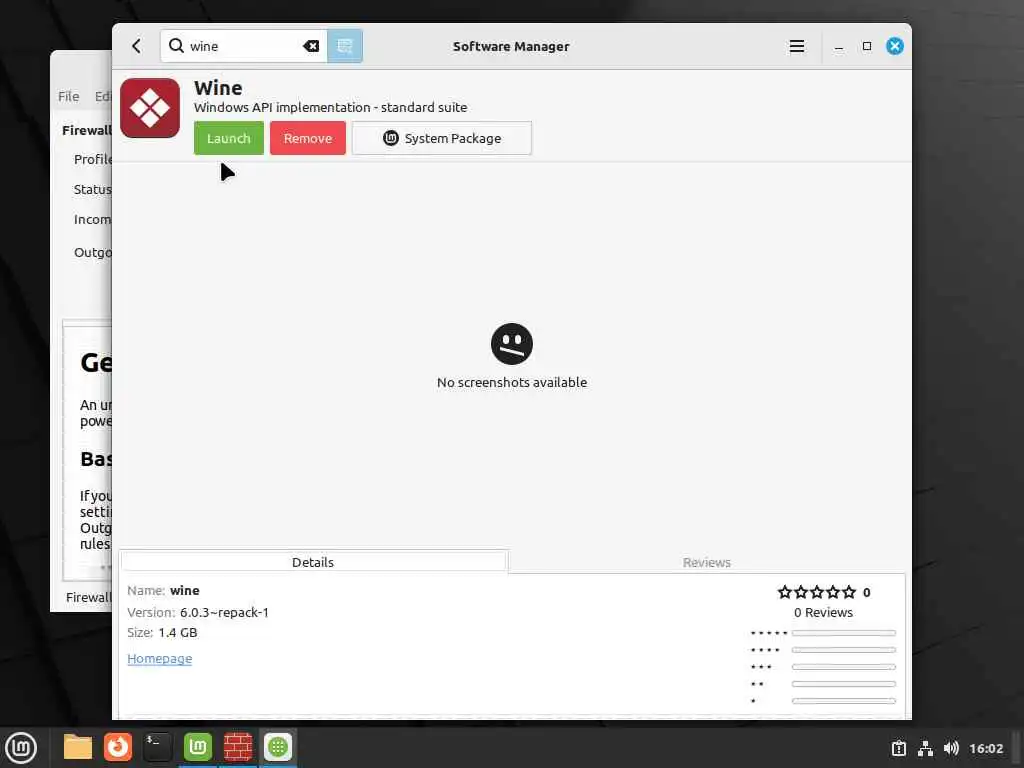This screenshot has height=768, width=1024.
Task: Remove the Wine package
Action: point(308,138)
